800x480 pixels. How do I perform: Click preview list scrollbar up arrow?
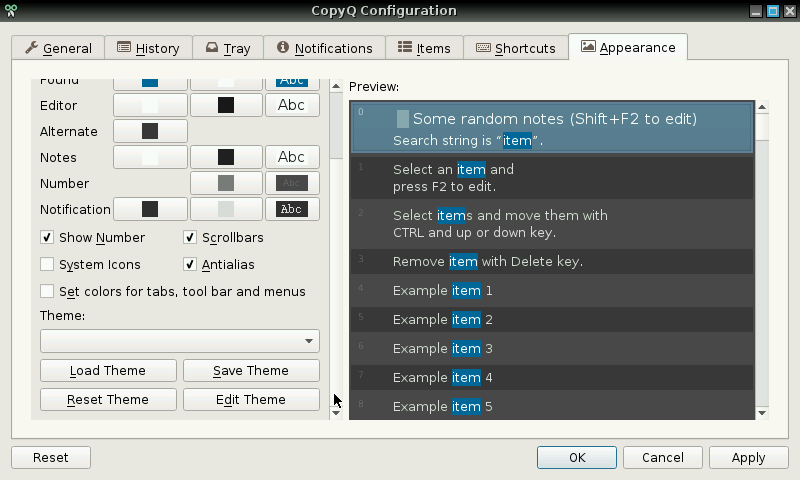pyautogui.click(x=762, y=107)
